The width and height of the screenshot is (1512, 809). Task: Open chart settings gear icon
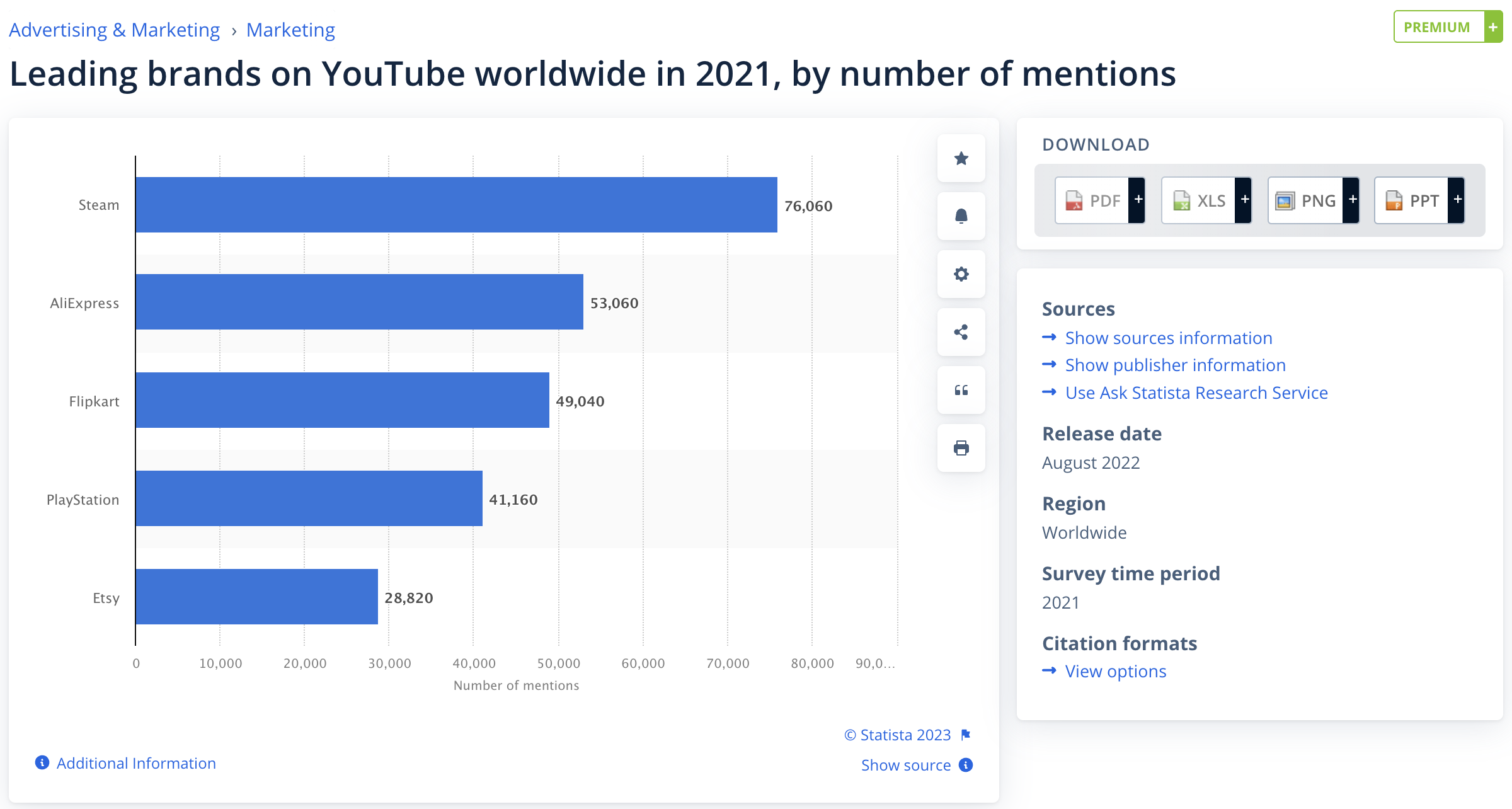click(961, 274)
